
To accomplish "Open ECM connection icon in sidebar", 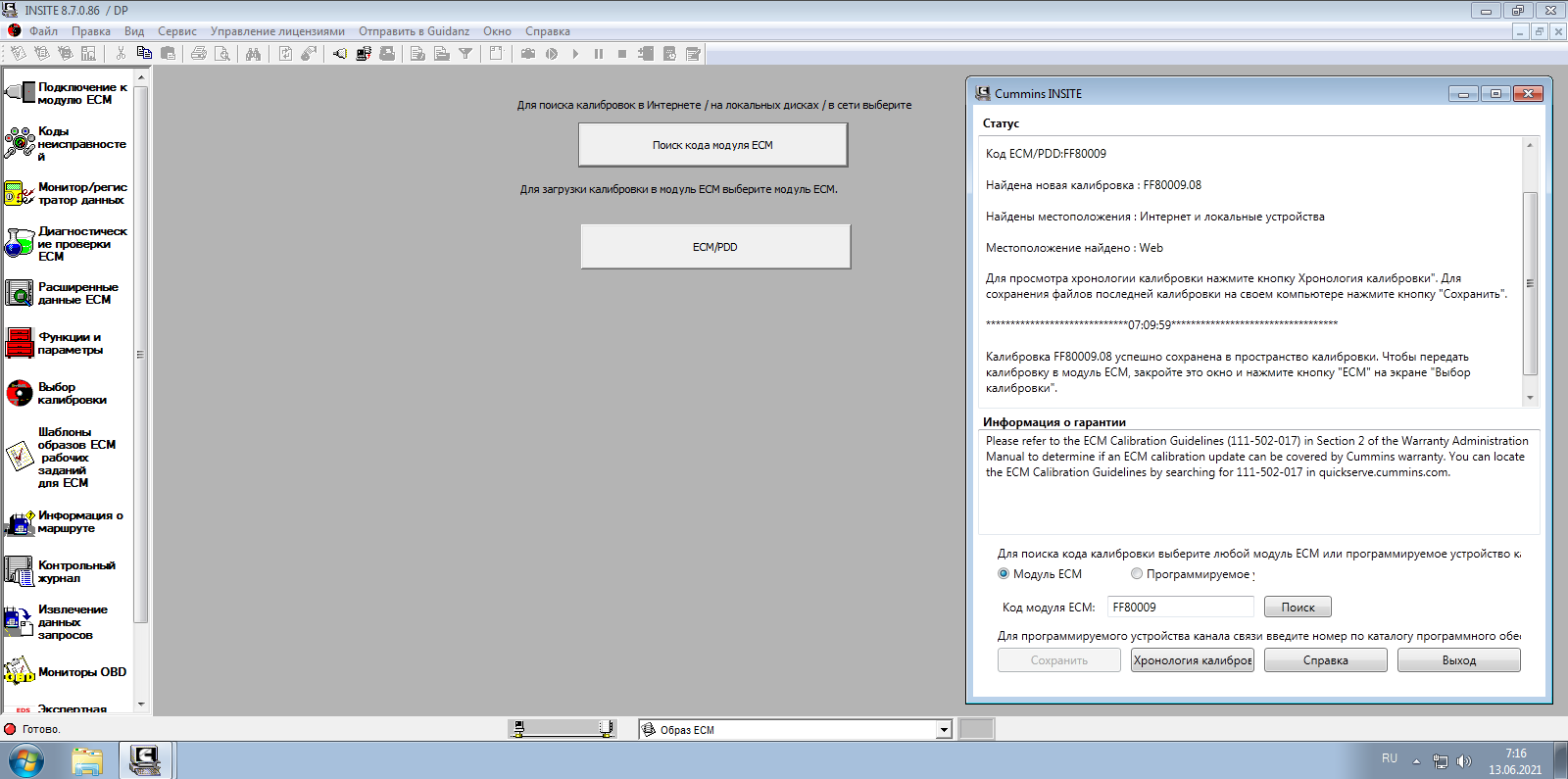I will (x=20, y=93).
